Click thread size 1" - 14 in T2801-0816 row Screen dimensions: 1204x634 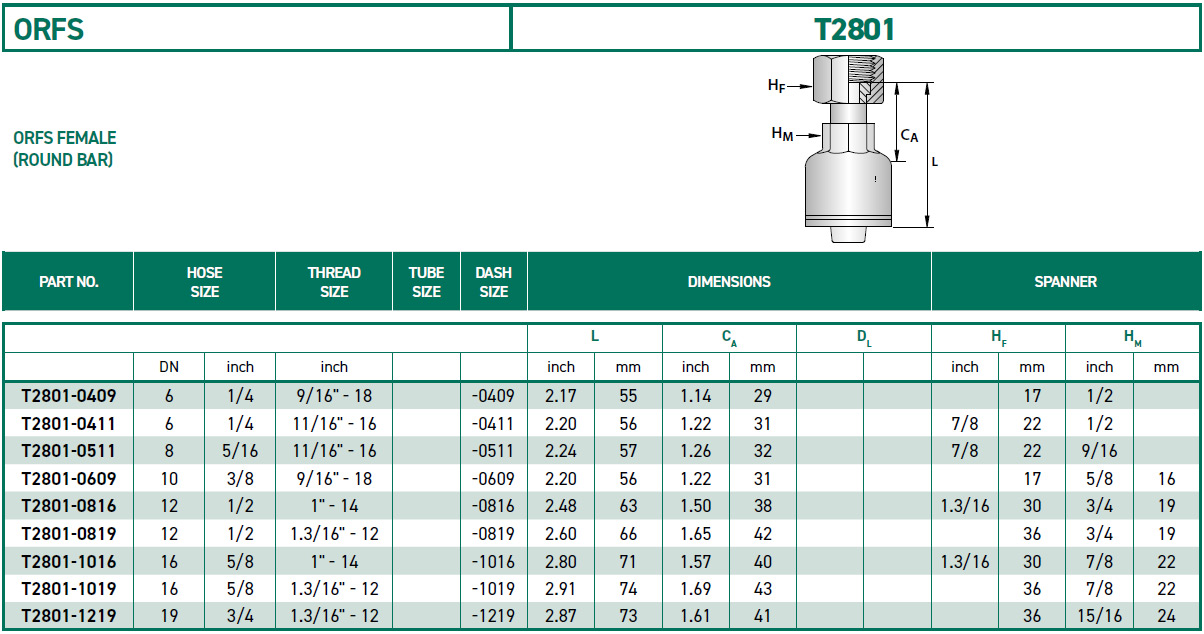(334, 506)
